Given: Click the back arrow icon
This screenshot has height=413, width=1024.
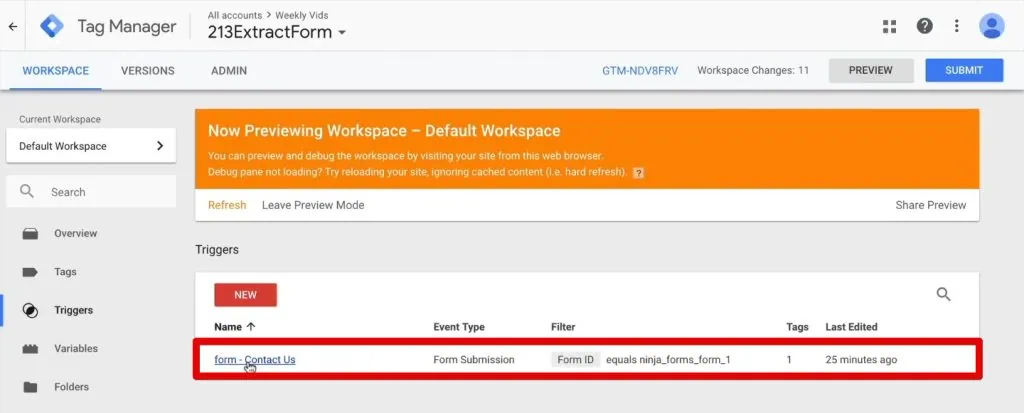Looking at the screenshot, I should coord(12,27).
